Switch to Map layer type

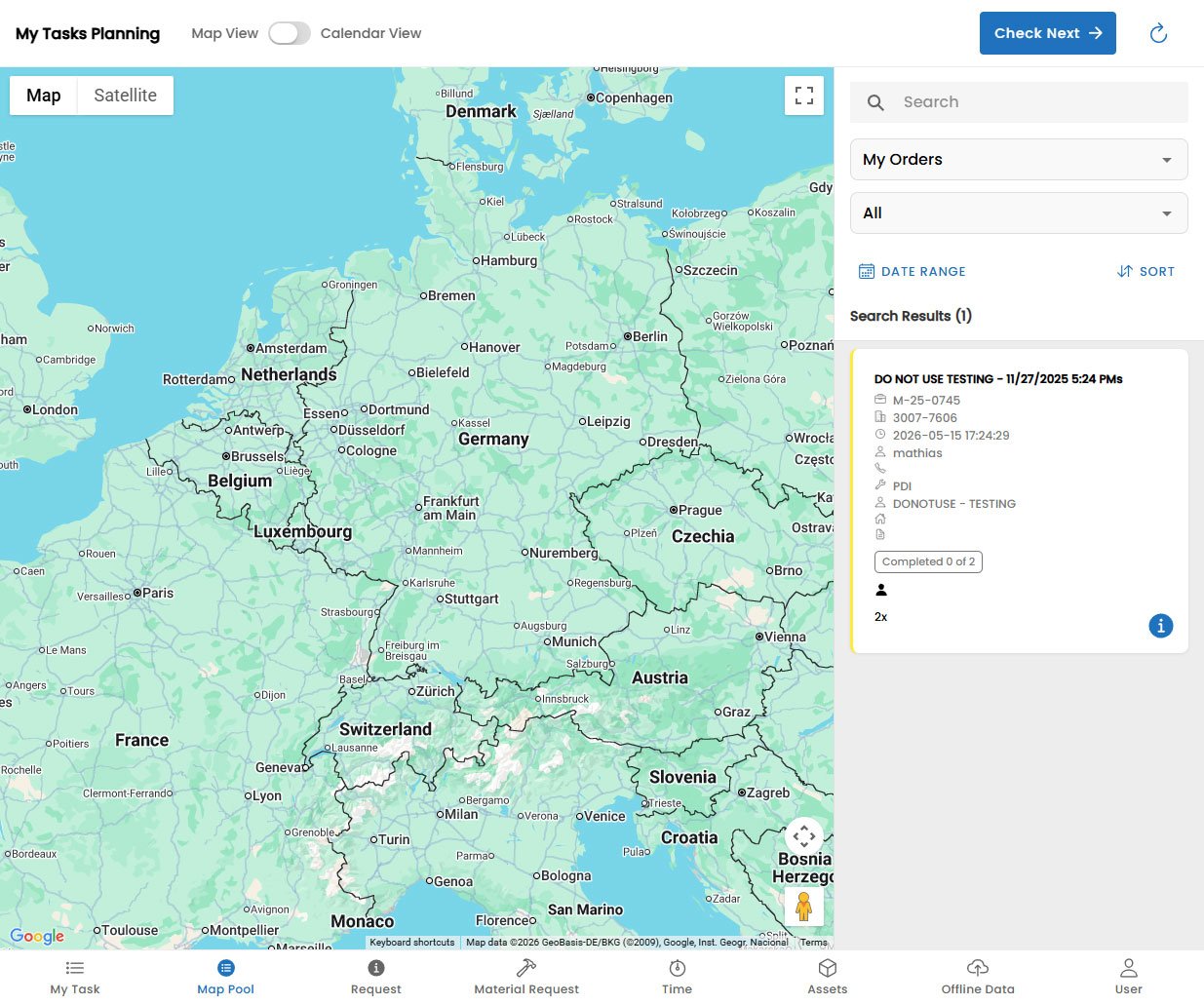click(x=44, y=96)
